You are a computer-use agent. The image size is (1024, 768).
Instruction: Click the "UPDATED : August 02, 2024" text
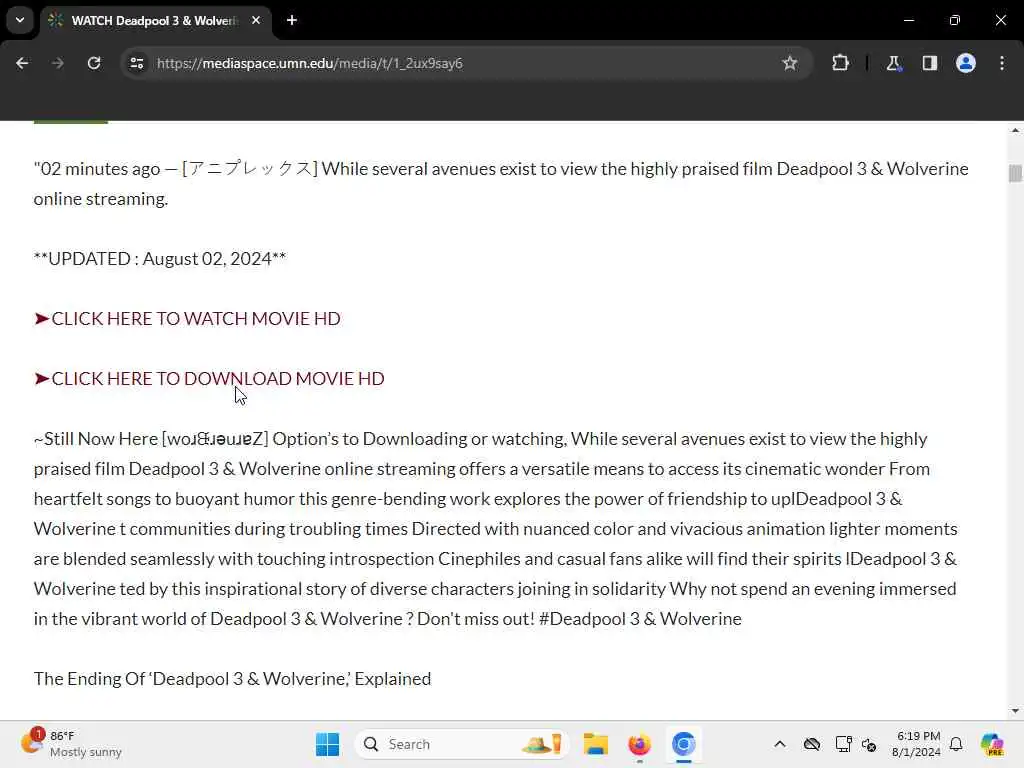(x=160, y=259)
